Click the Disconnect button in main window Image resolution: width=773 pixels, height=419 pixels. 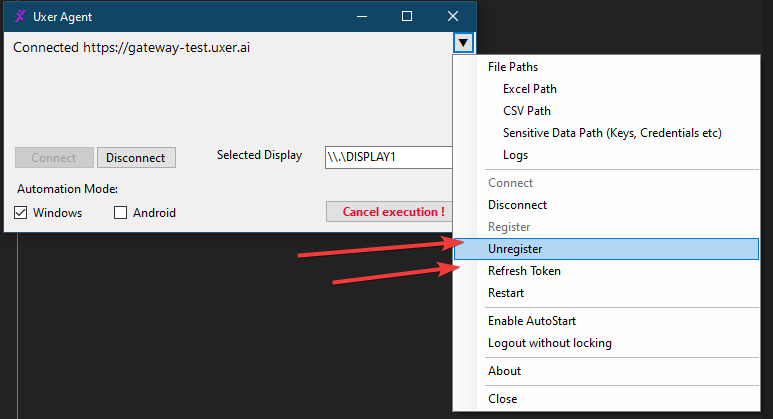136,158
